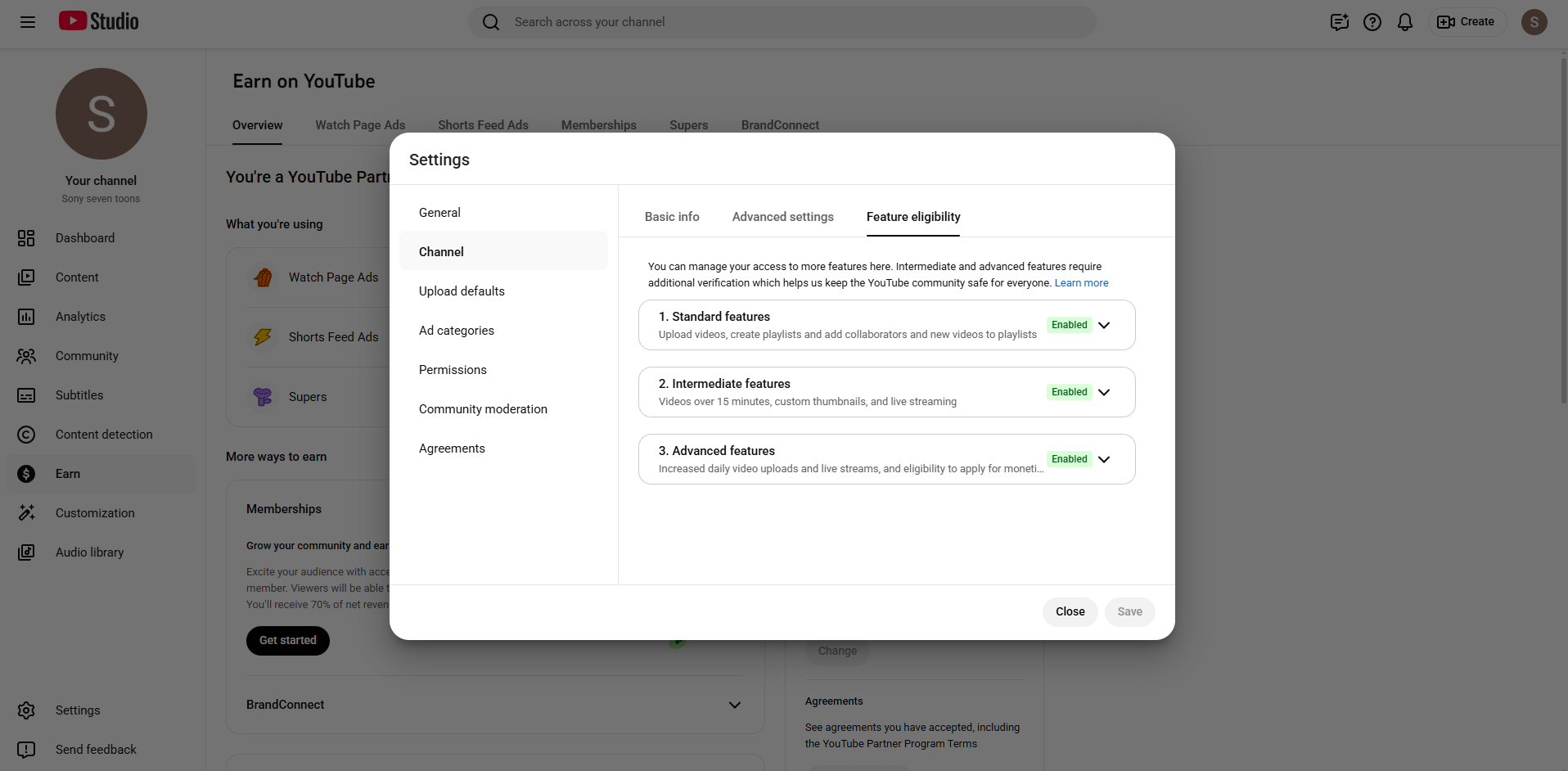Expand the Standard features section
The width and height of the screenshot is (1568, 771).
coord(1103,325)
